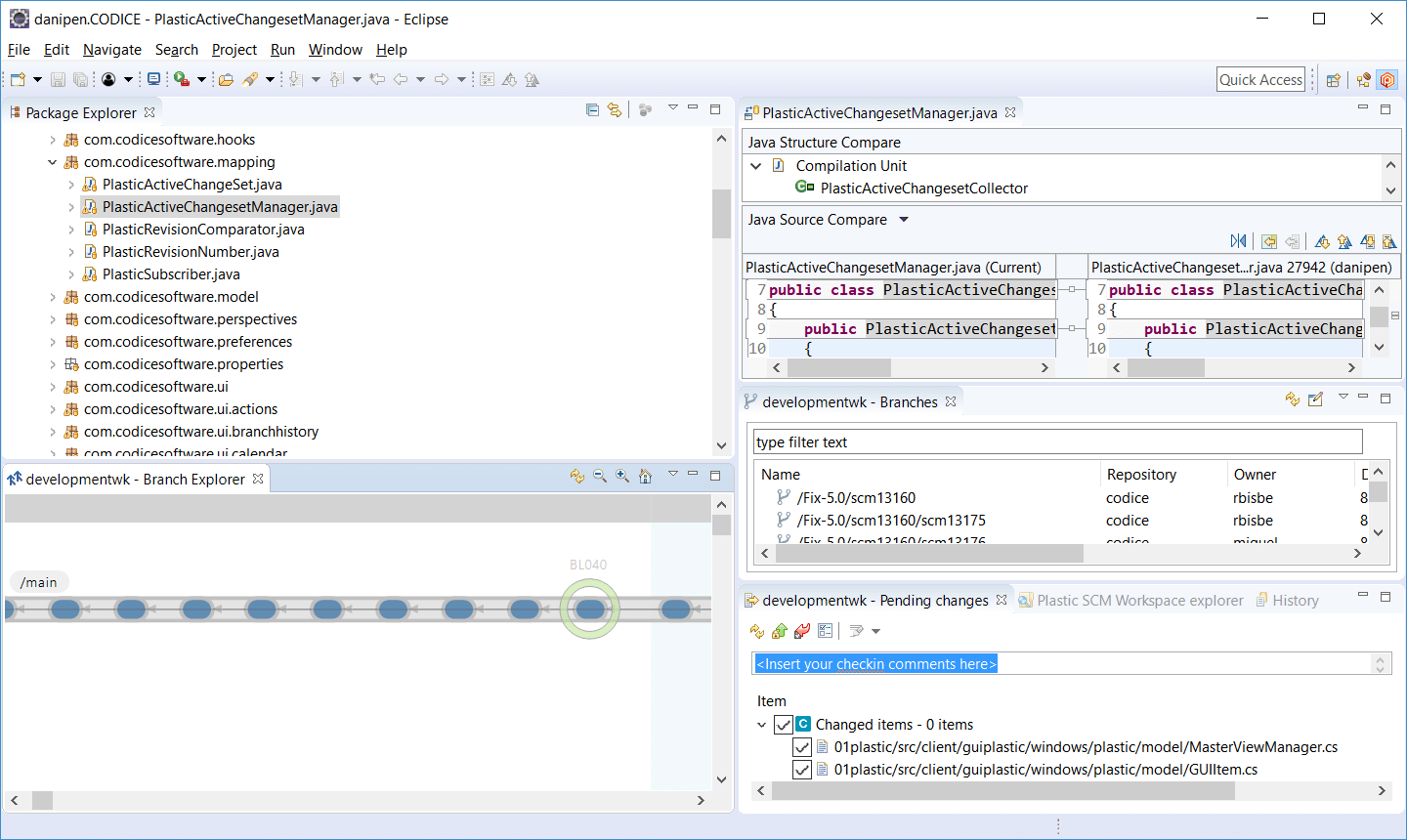The height and width of the screenshot is (840, 1407).
Task: Expand com.codicesoftware.model package
Action: click(53, 297)
